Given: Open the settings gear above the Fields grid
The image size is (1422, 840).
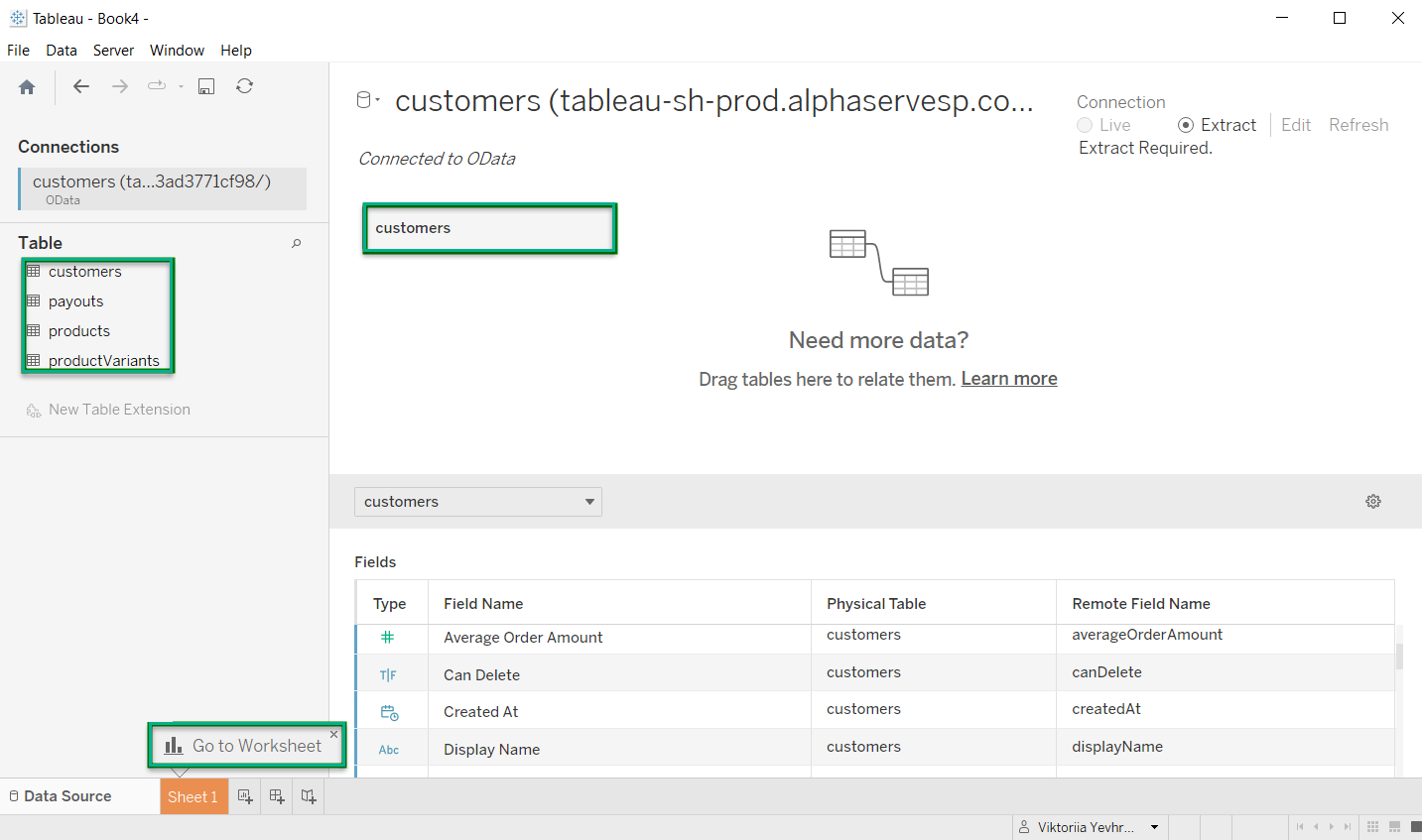Looking at the screenshot, I should click(x=1373, y=502).
